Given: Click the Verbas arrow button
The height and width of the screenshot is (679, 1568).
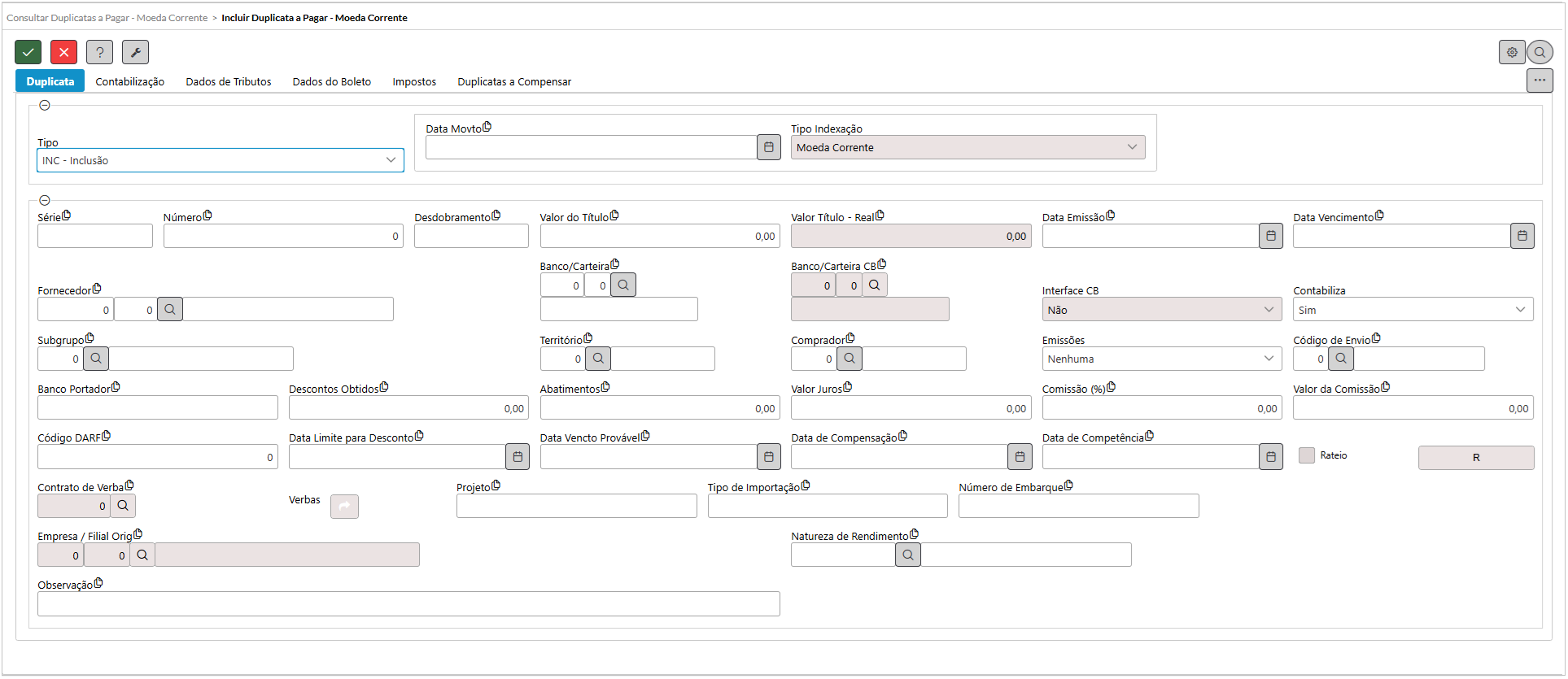Looking at the screenshot, I should 344,507.
